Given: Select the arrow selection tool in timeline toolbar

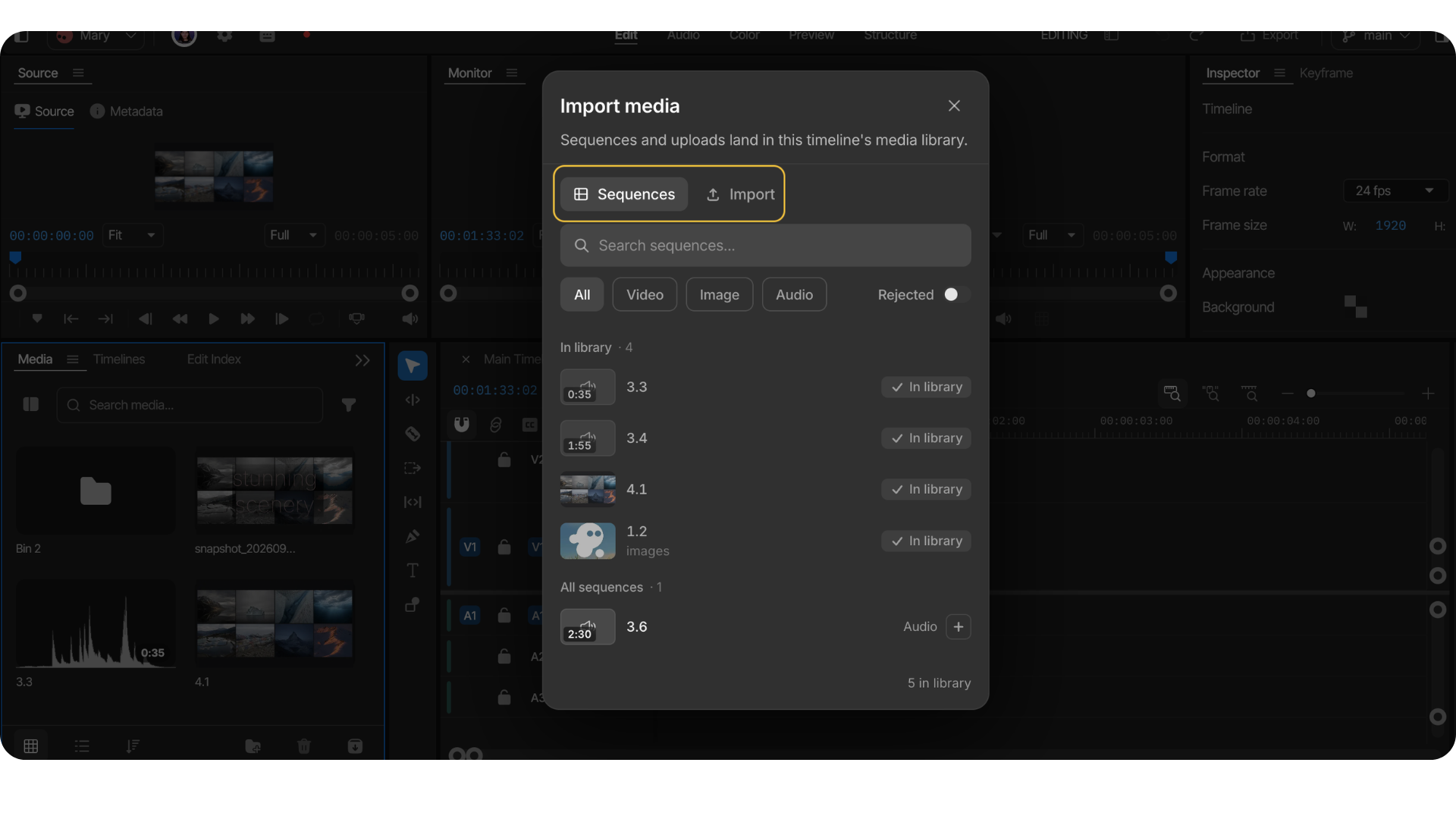Looking at the screenshot, I should [413, 366].
